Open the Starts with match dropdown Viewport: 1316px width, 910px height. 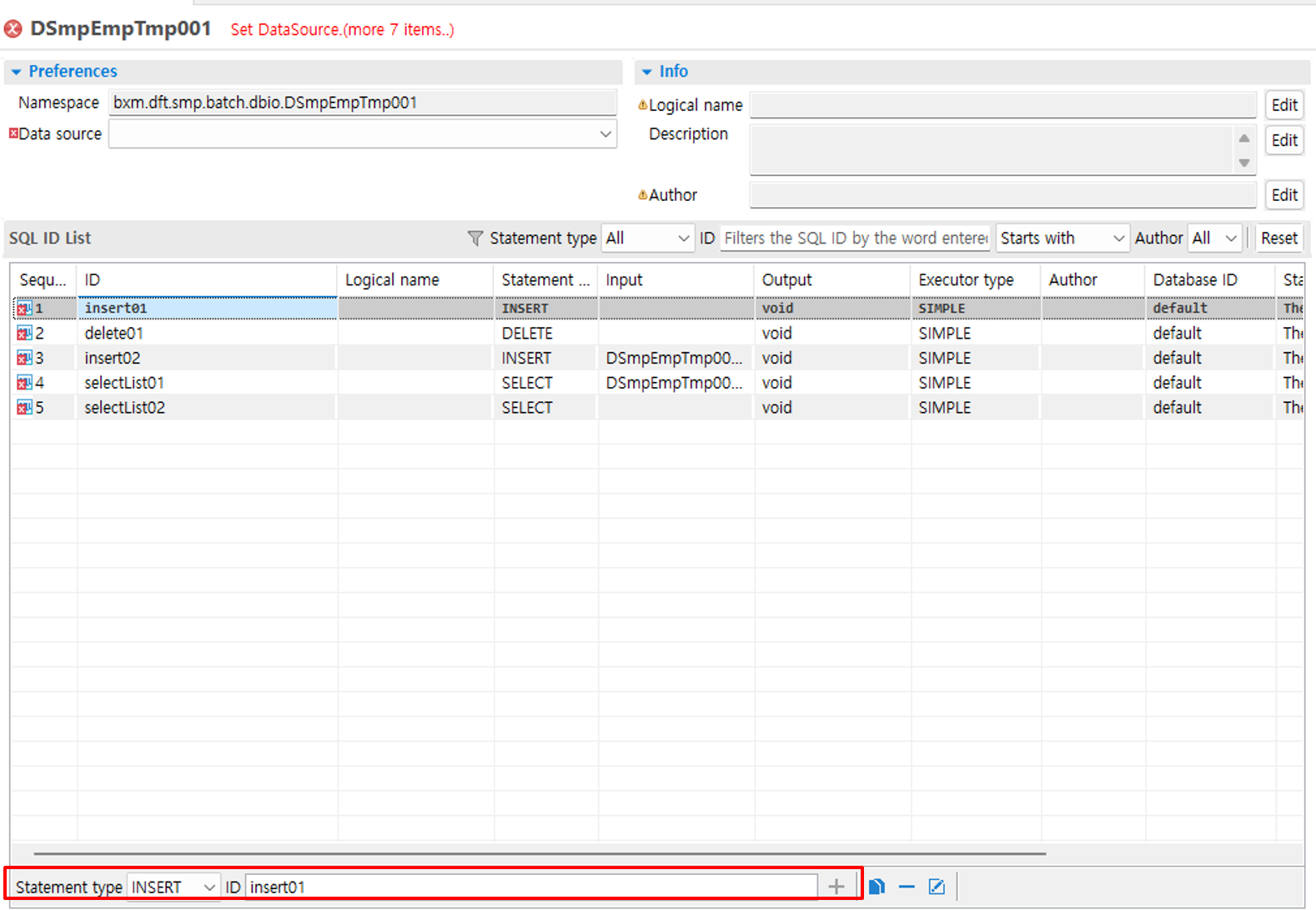(x=1062, y=238)
